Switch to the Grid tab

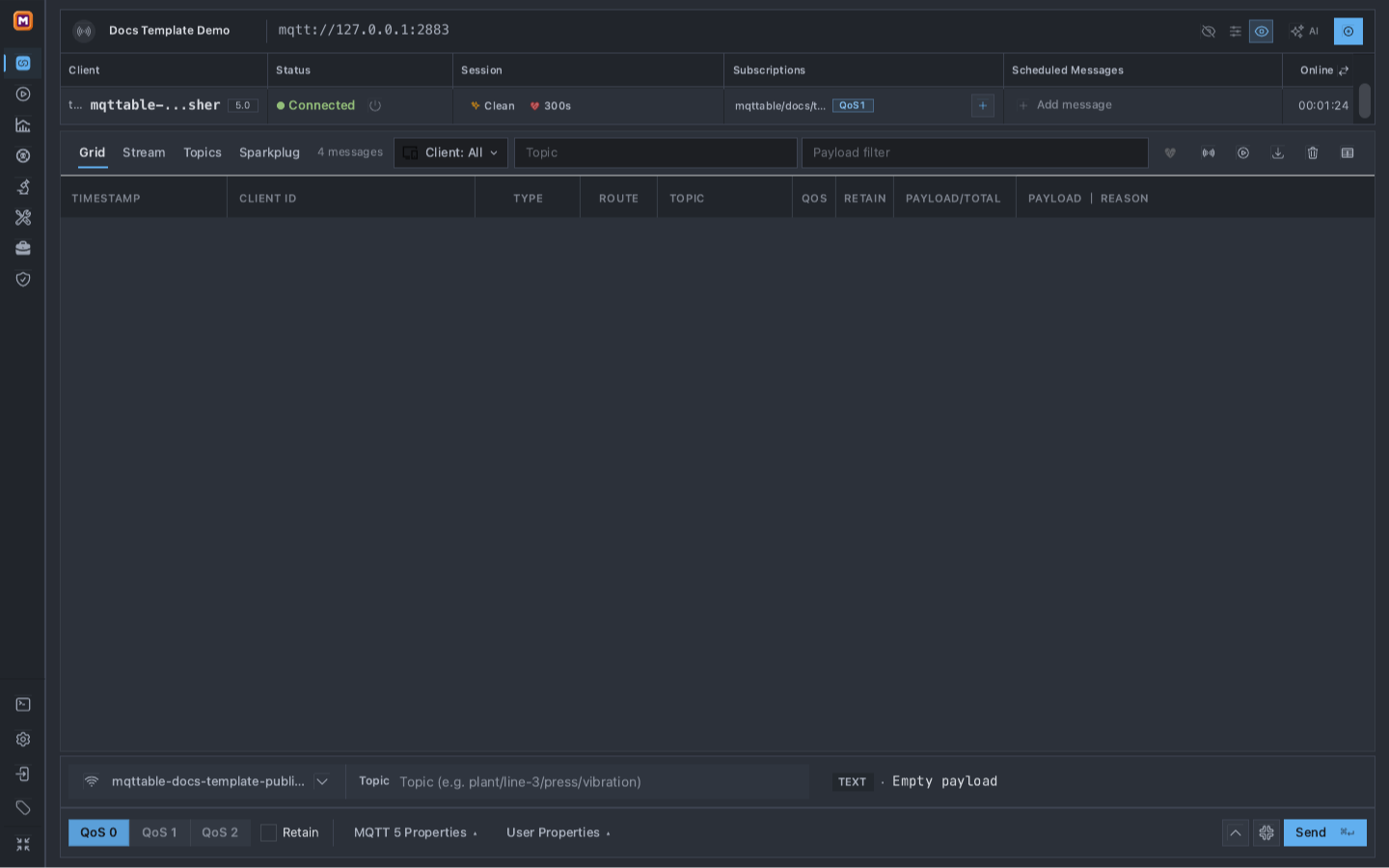(93, 153)
